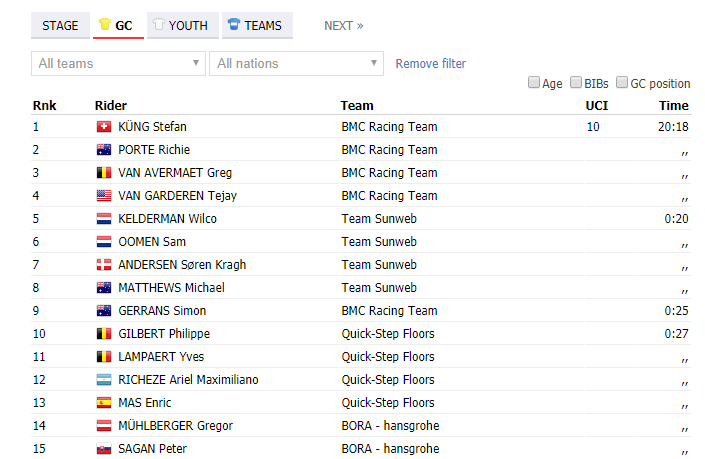Image resolution: width=705 pixels, height=459 pixels.
Task: Click the Australian flag beside PORTE Richie
Action: 104,150
